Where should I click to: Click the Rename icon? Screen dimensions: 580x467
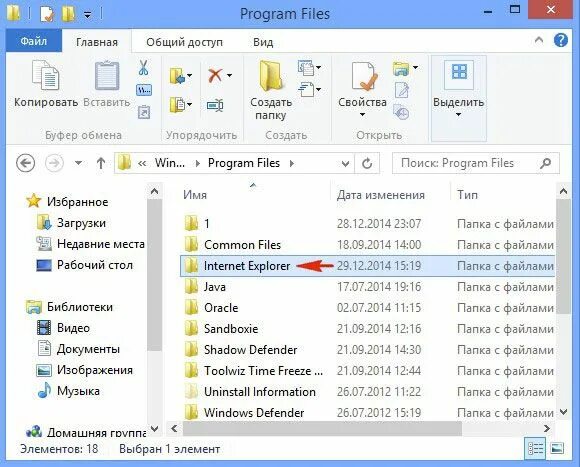[215, 105]
